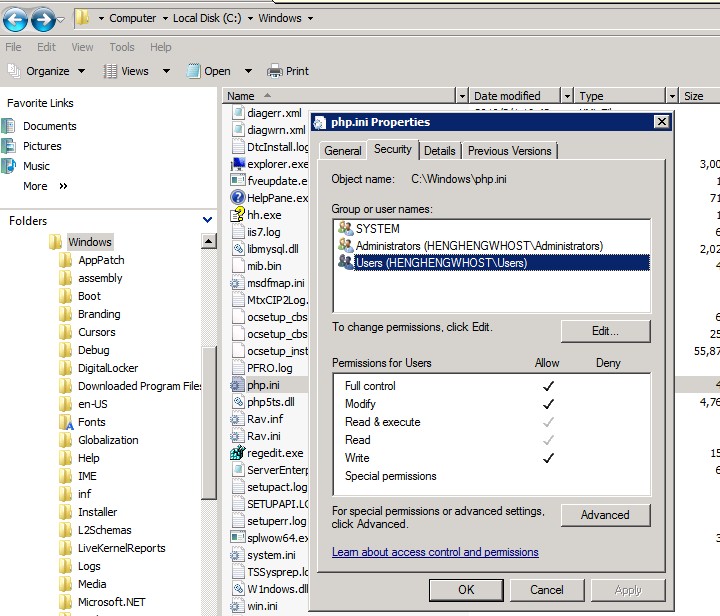The width and height of the screenshot is (720, 616).
Task: Select the Special permissions row
Action: [491, 476]
